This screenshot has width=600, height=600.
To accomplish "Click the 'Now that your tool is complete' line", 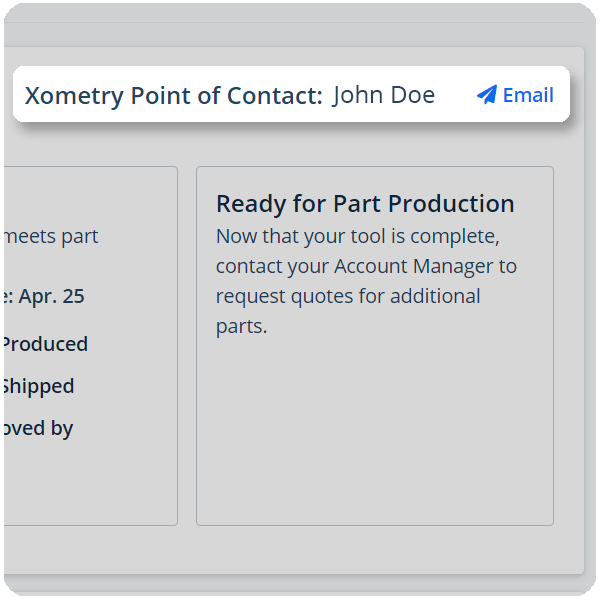I will (357, 238).
